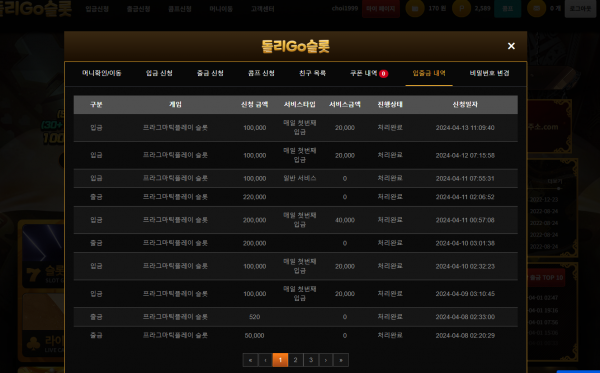Jump to last page with » button
600x373 pixels.
(x=341, y=360)
